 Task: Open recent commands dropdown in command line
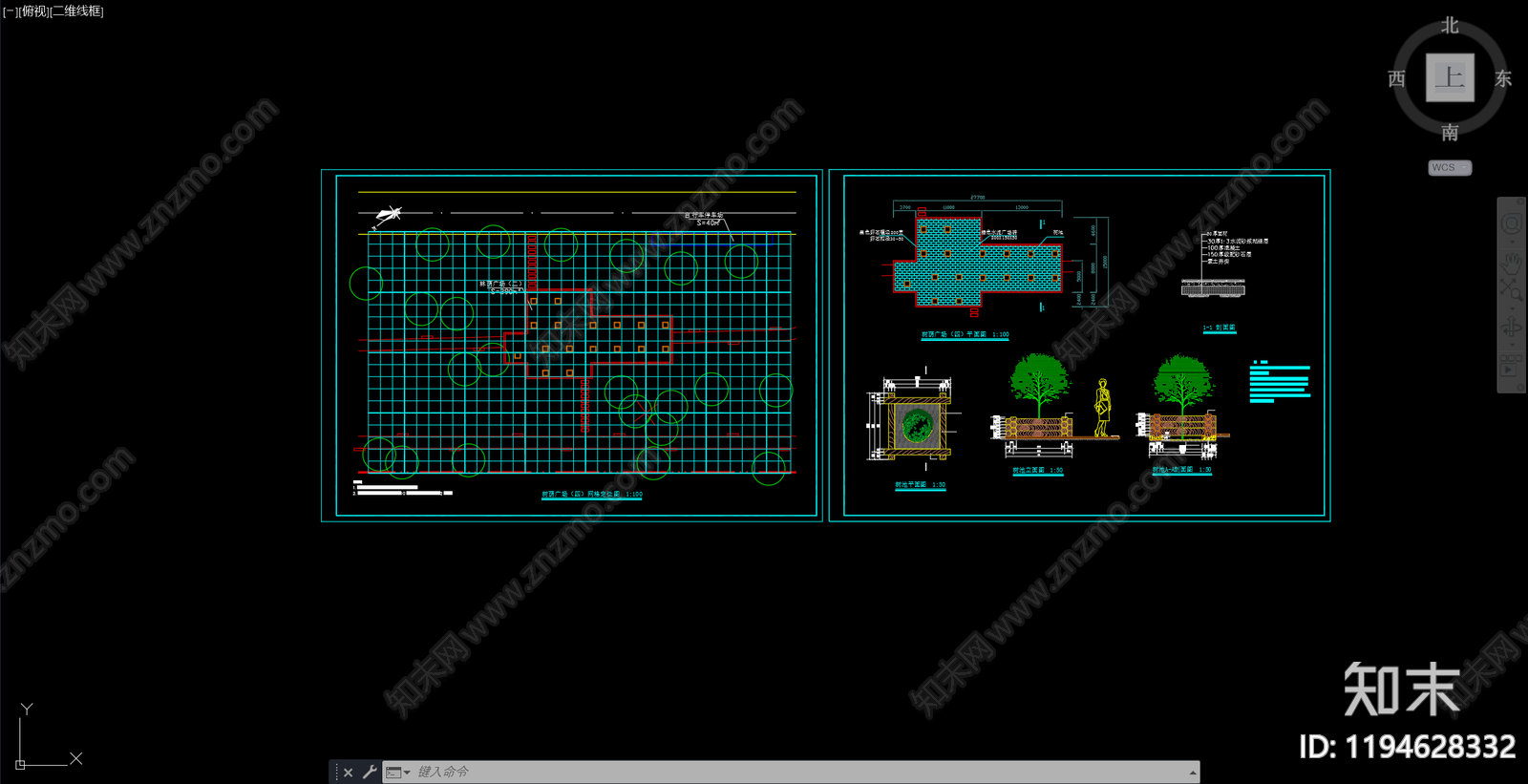point(397,772)
